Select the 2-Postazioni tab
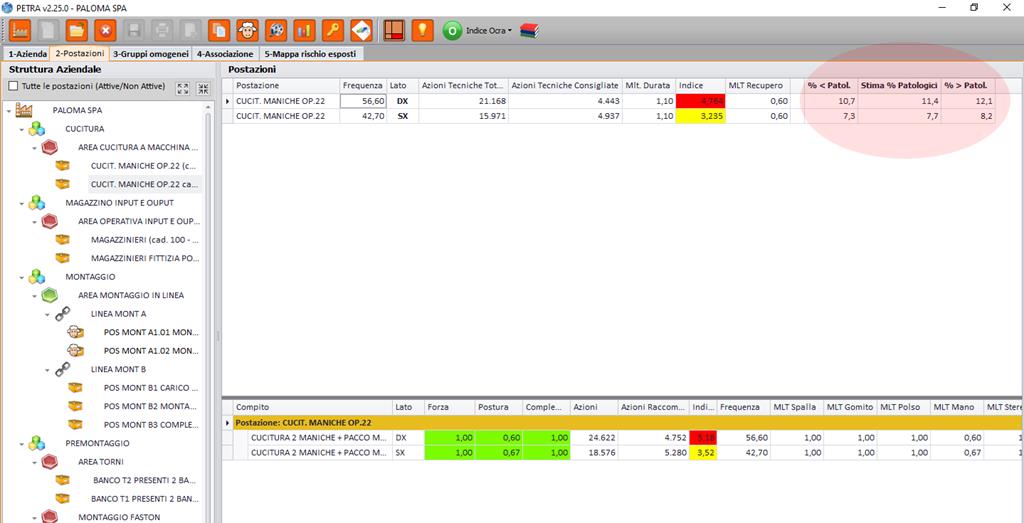Image resolution: width=1024 pixels, height=523 pixels. pos(80,54)
